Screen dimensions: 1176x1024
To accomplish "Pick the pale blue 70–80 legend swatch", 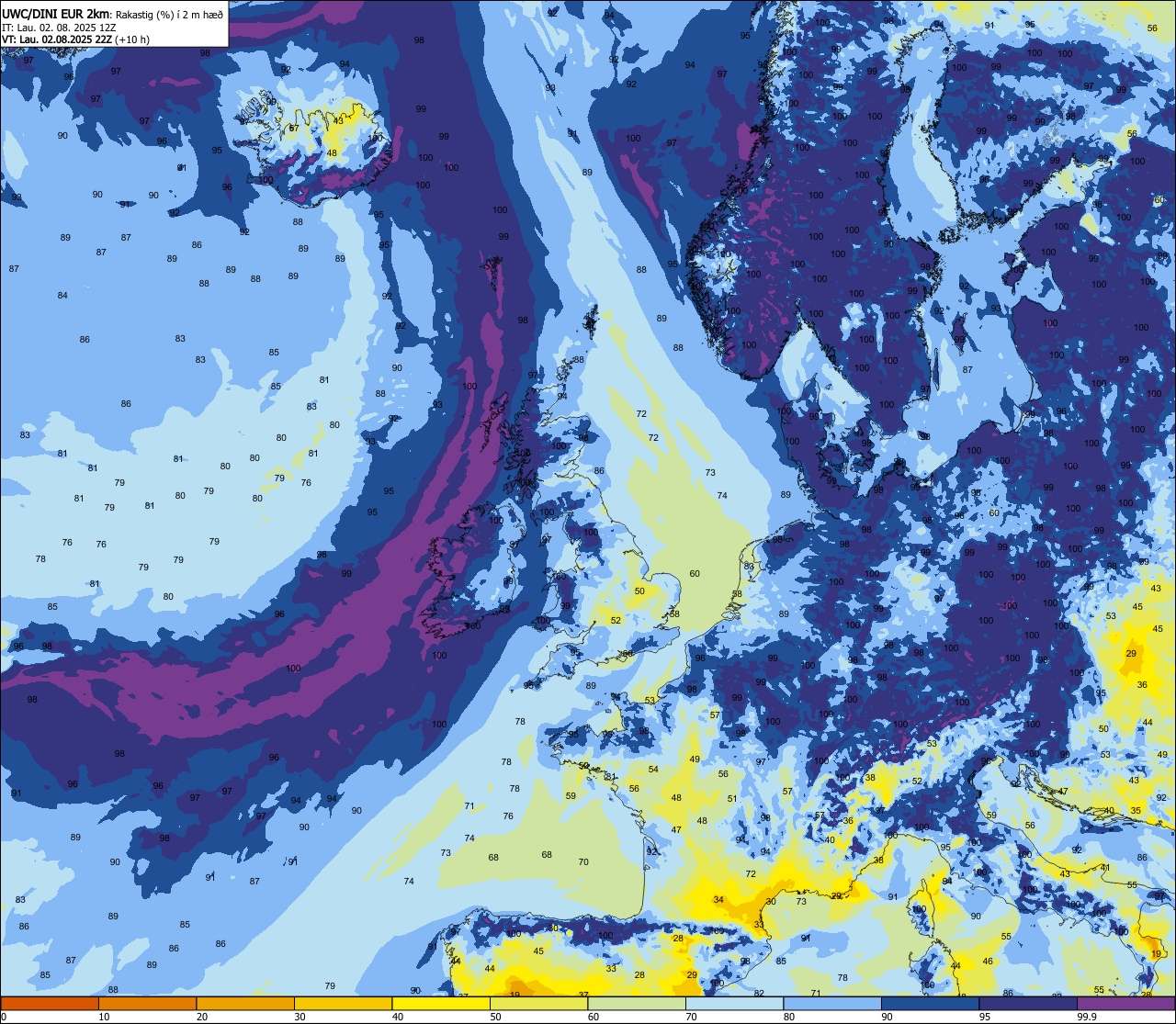I will (x=734, y=1003).
